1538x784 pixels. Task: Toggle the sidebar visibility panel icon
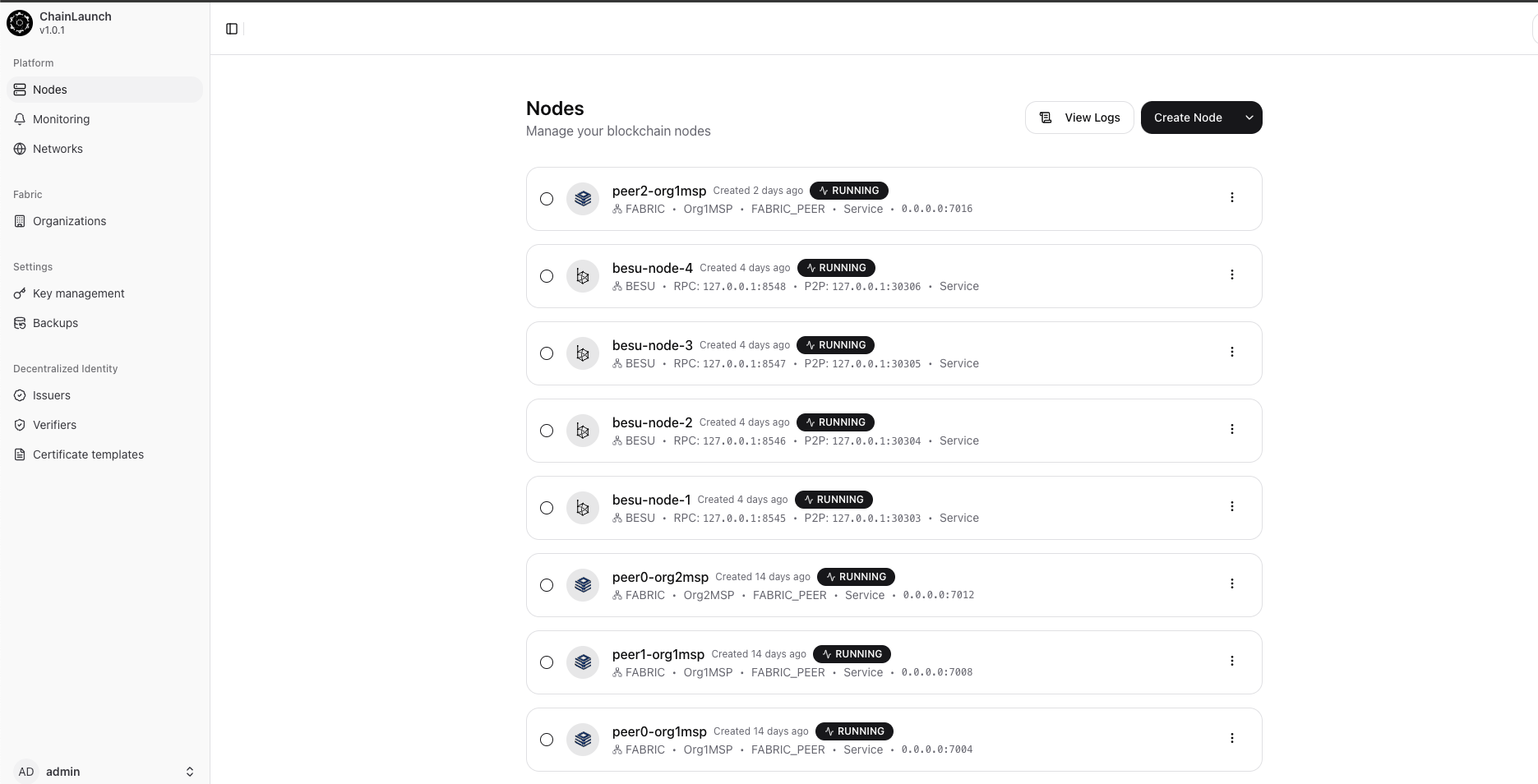231,28
